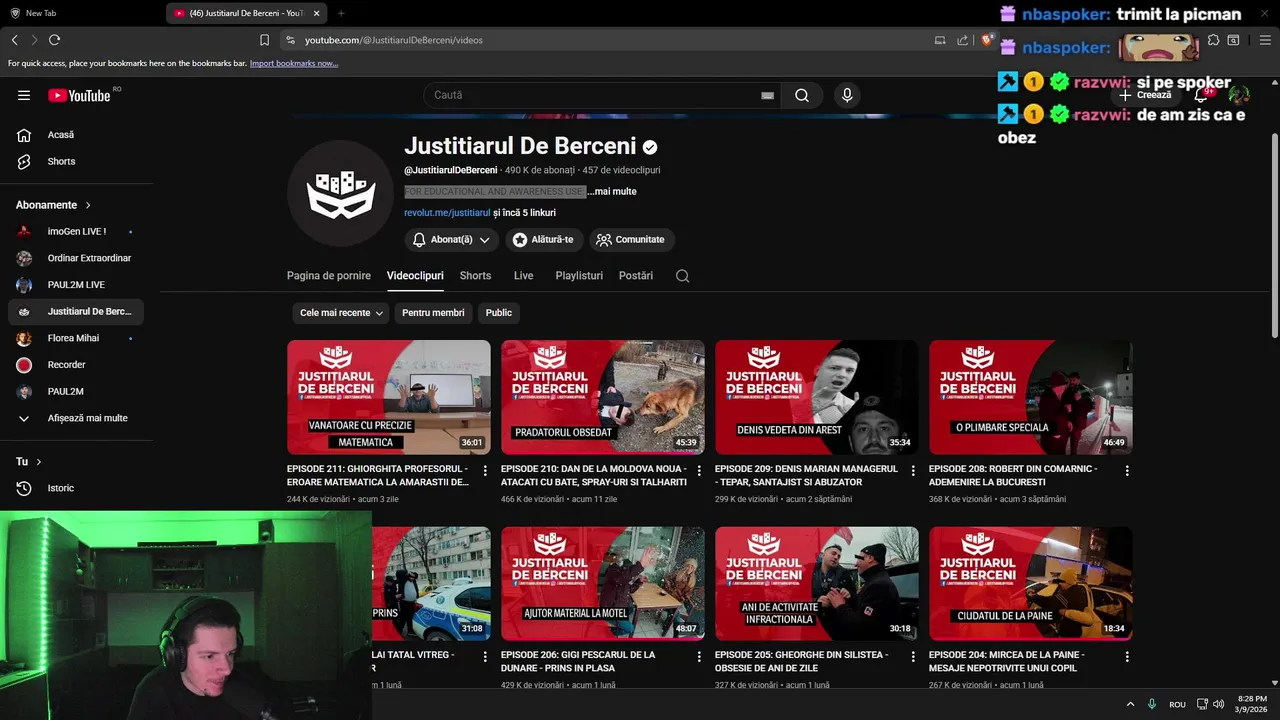Screen dimensions: 1280x720
Task: Click the microphone icon in system tray
Action: pyautogui.click(x=1152, y=704)
